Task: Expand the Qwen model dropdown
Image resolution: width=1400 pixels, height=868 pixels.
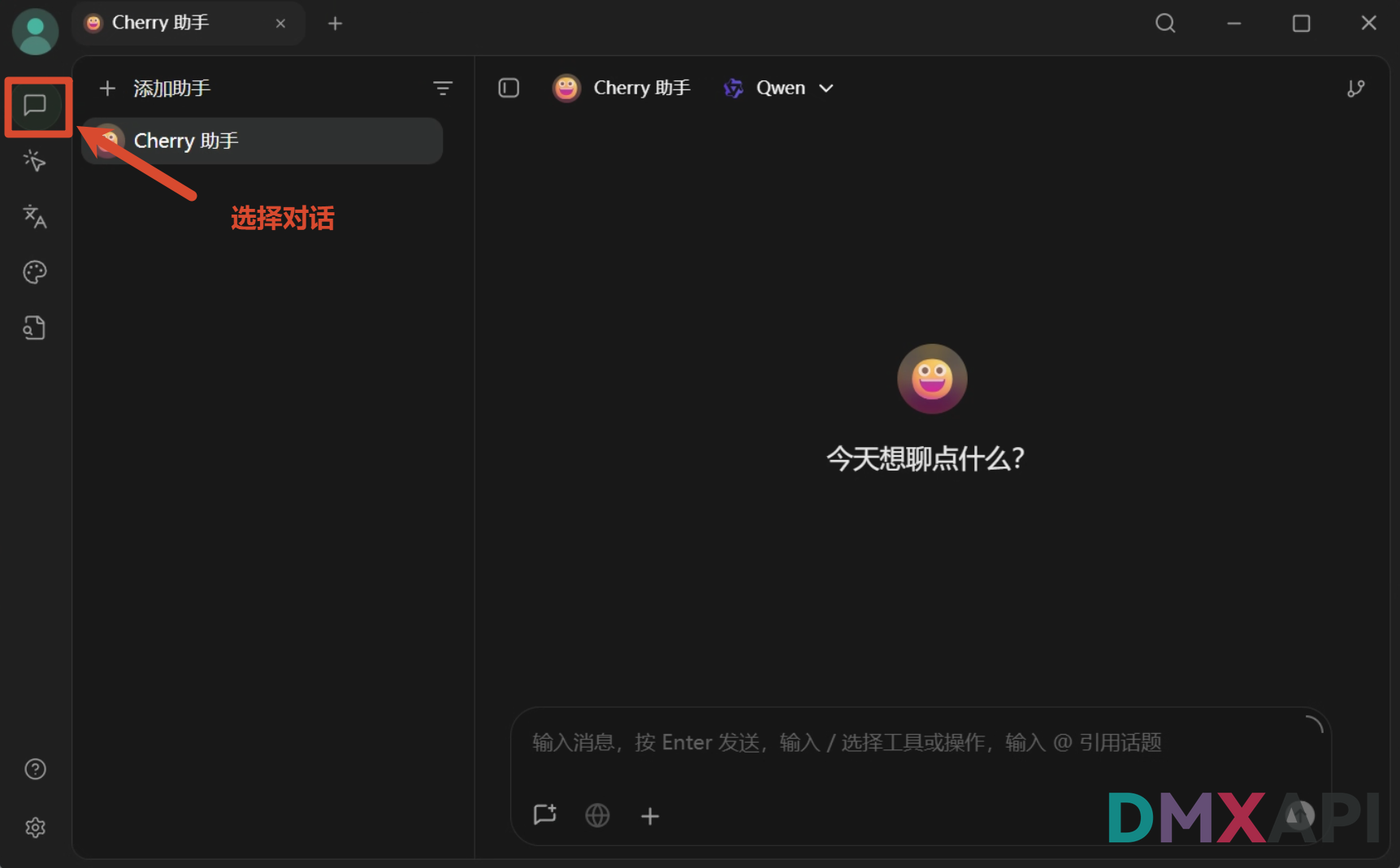Action: pyautogui.click(x=778, y=88)
